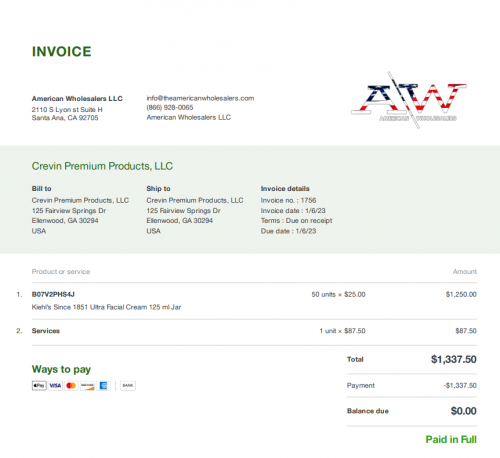Click the Bank transfer payment icon
500x458 pixels.
pos(128,386)
